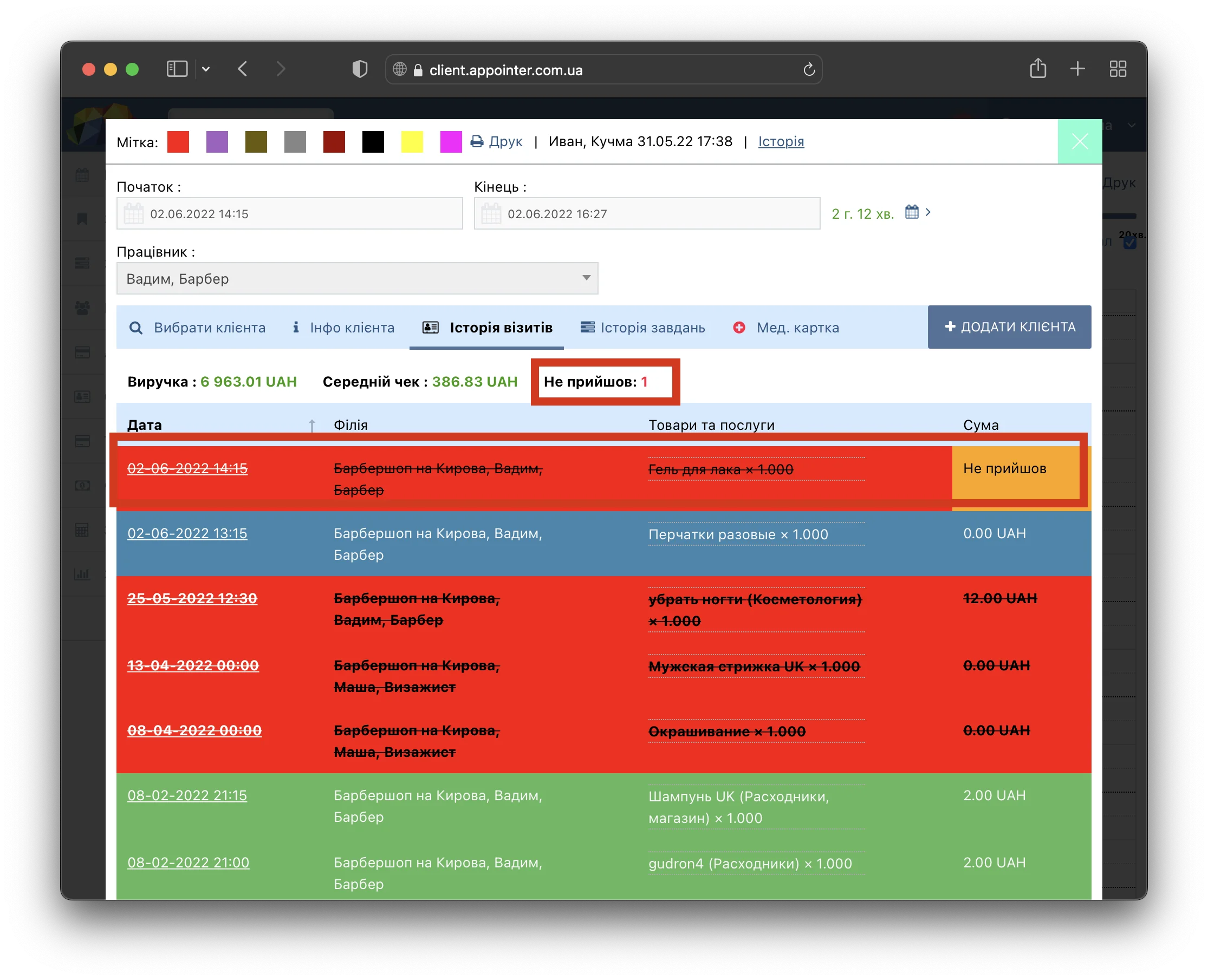The width and height of the screenshot is (1208, 980).
Task: Open visit 25-05-2022 12:30 link
Action: tap(193, 598)
